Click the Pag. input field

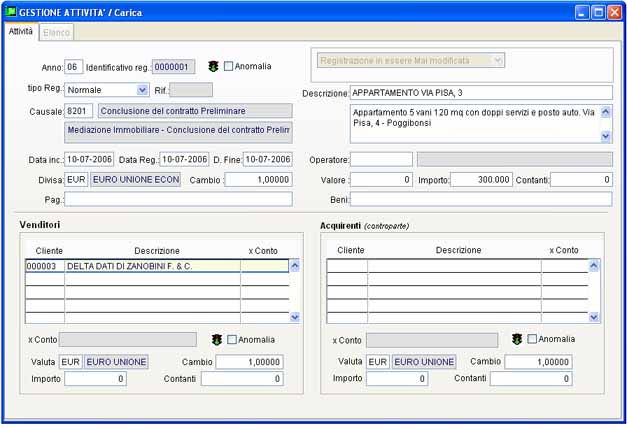coord(178,199)
